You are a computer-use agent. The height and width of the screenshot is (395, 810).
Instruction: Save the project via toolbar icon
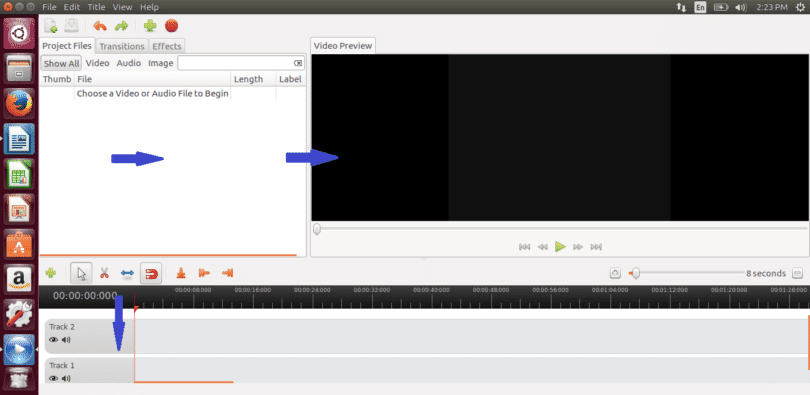pos(71,26)
